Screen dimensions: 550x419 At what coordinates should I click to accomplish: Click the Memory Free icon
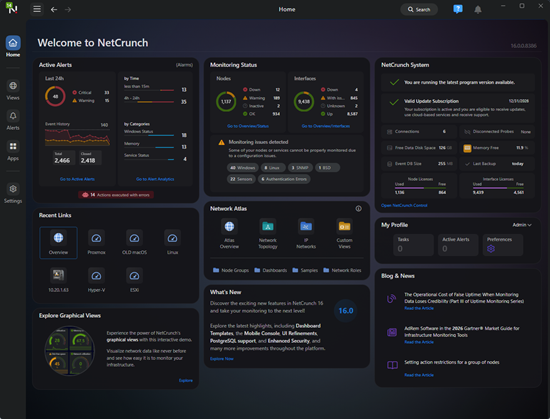coord(467,148)
